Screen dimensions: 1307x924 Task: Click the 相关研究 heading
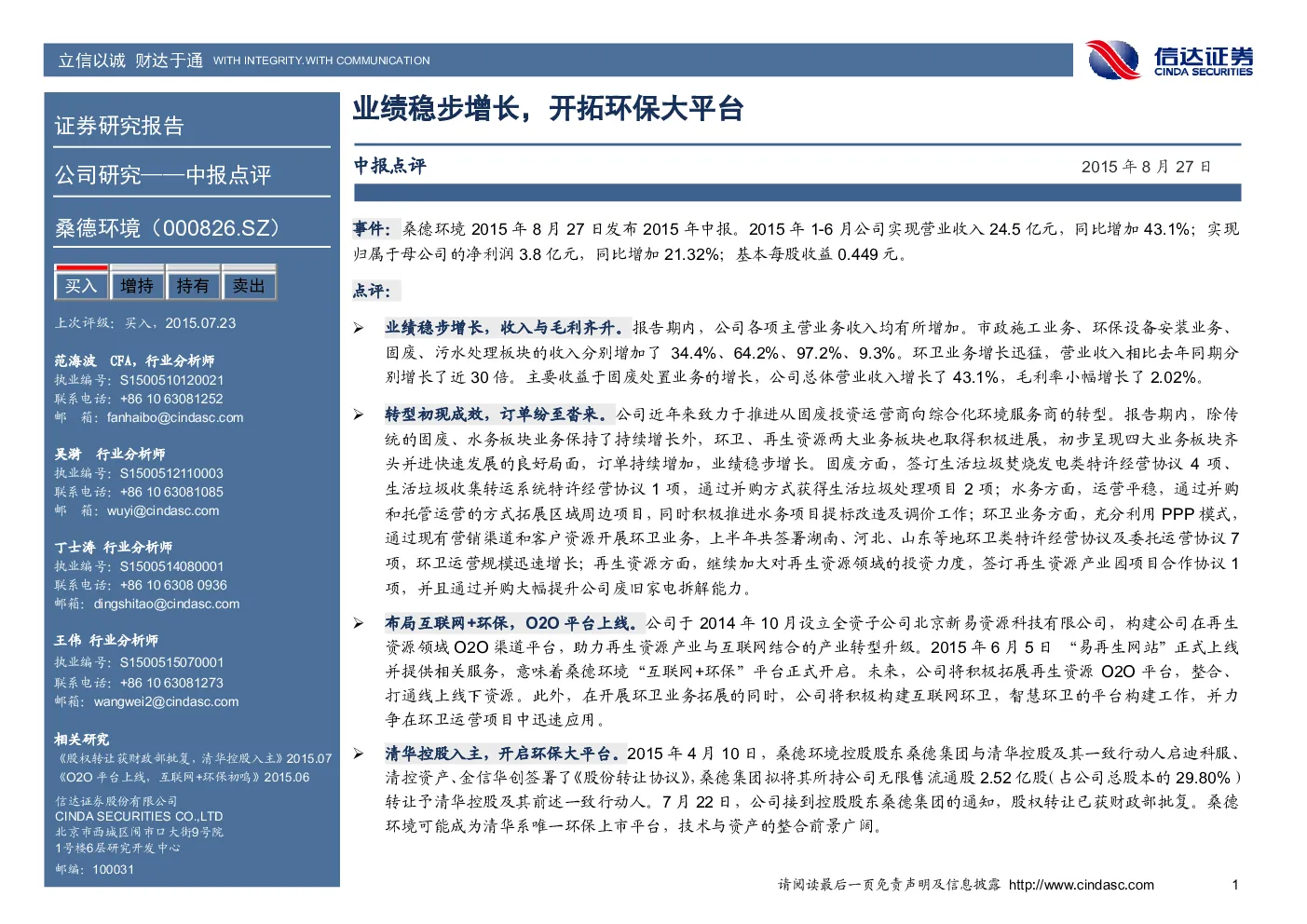(x=82, y=739)
